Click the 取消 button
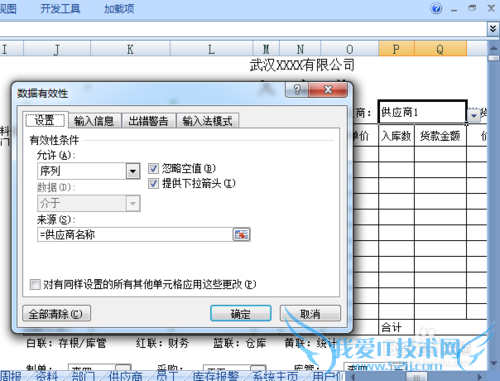Image resolution: width=500 pixels, height=381 pixels. point(310,314)
